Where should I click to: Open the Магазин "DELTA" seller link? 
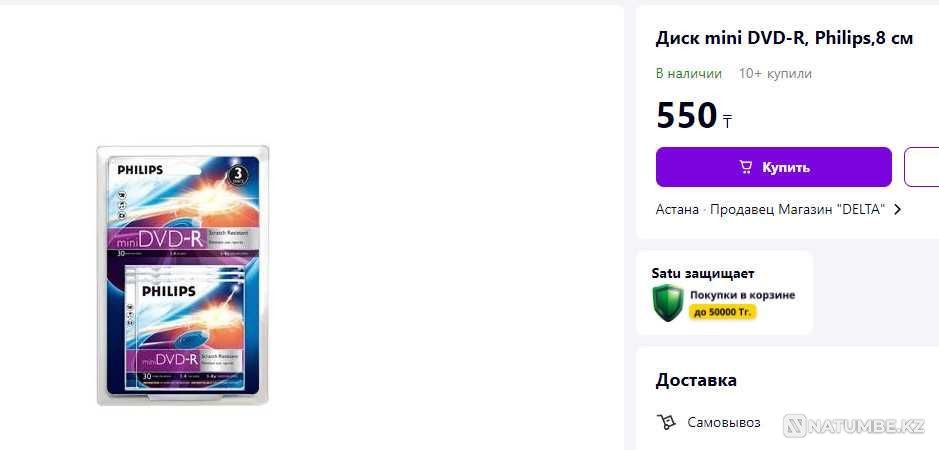pyautogui.click(x=836, y=210)
